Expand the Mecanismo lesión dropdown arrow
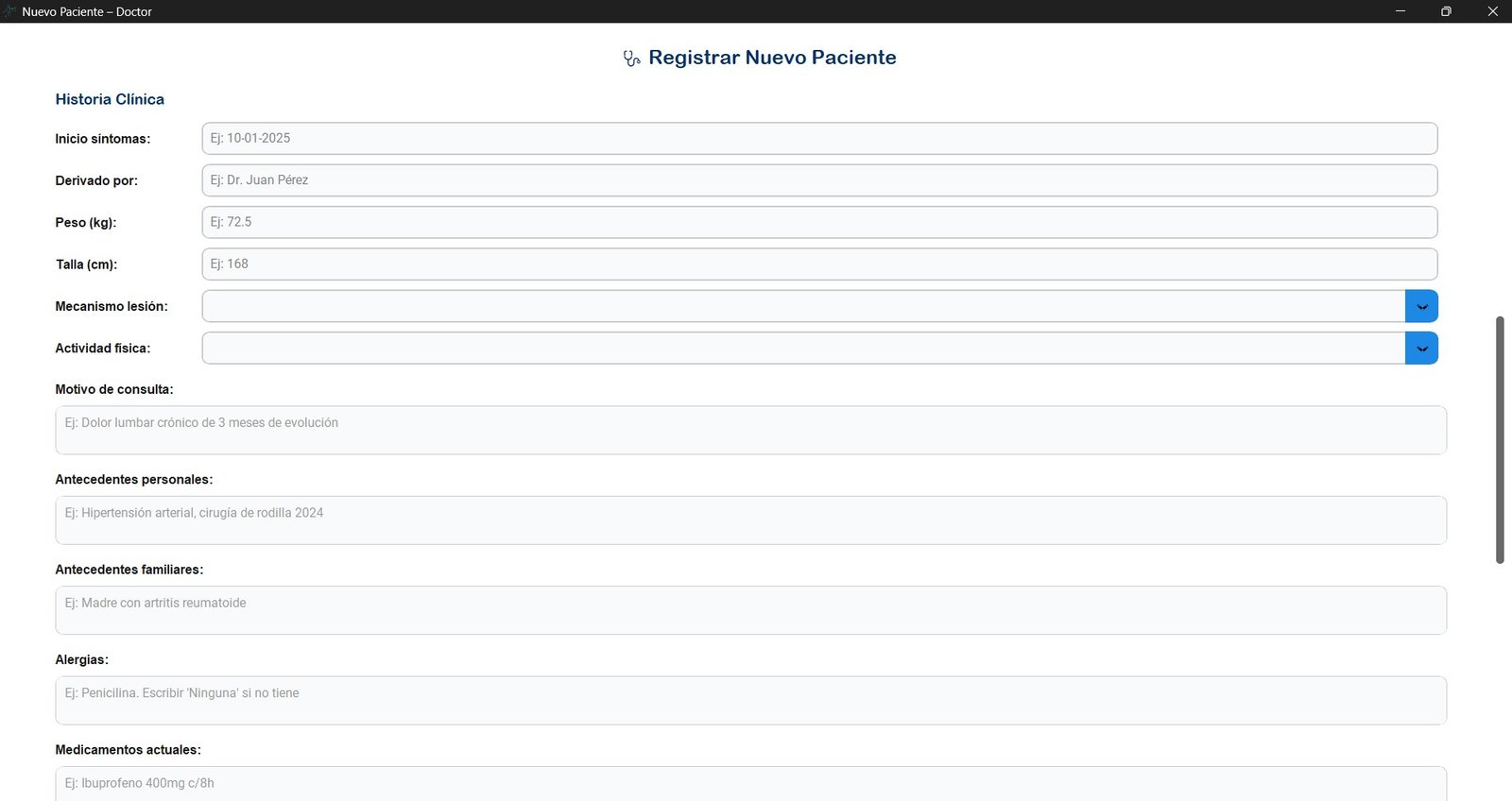The width and height of the screenshot is (1512, 801). 1421,306
